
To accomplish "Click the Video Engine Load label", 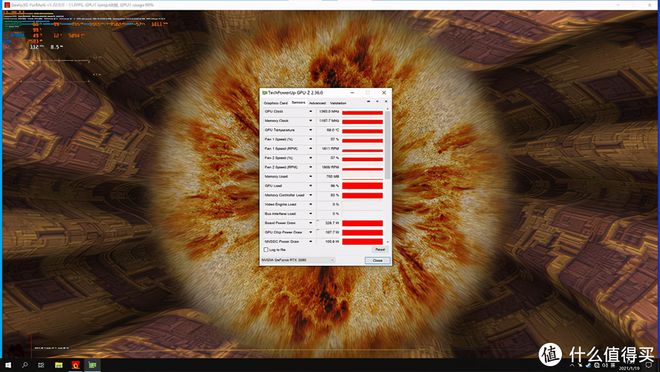I will [280, 204].
